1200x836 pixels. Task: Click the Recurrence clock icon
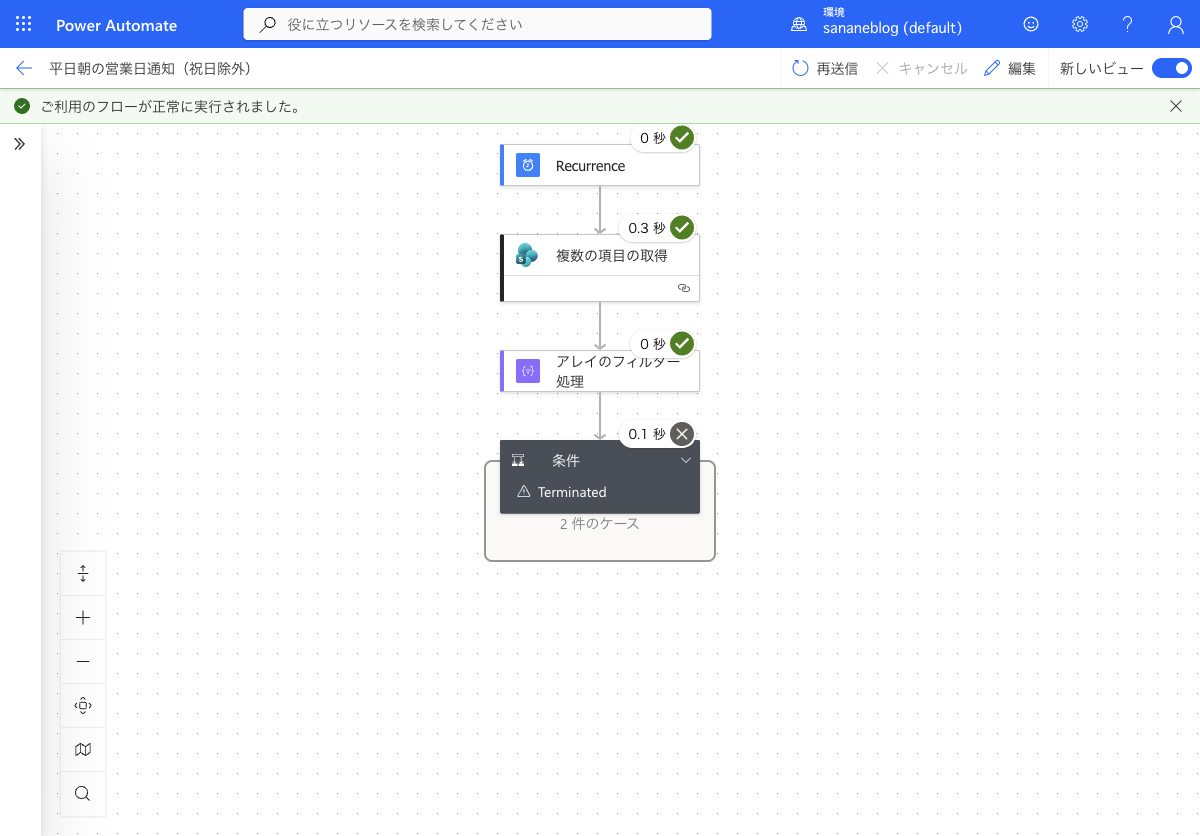(528, 165)
